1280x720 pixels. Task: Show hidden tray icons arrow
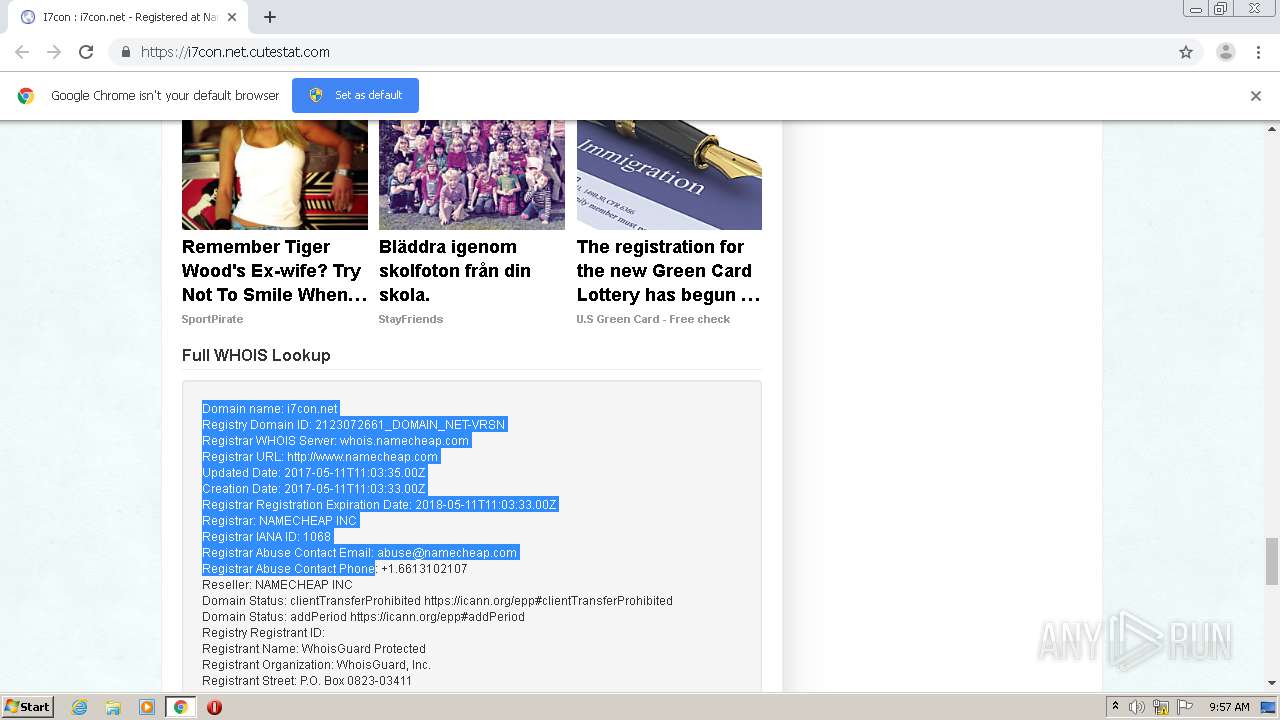1115,707
